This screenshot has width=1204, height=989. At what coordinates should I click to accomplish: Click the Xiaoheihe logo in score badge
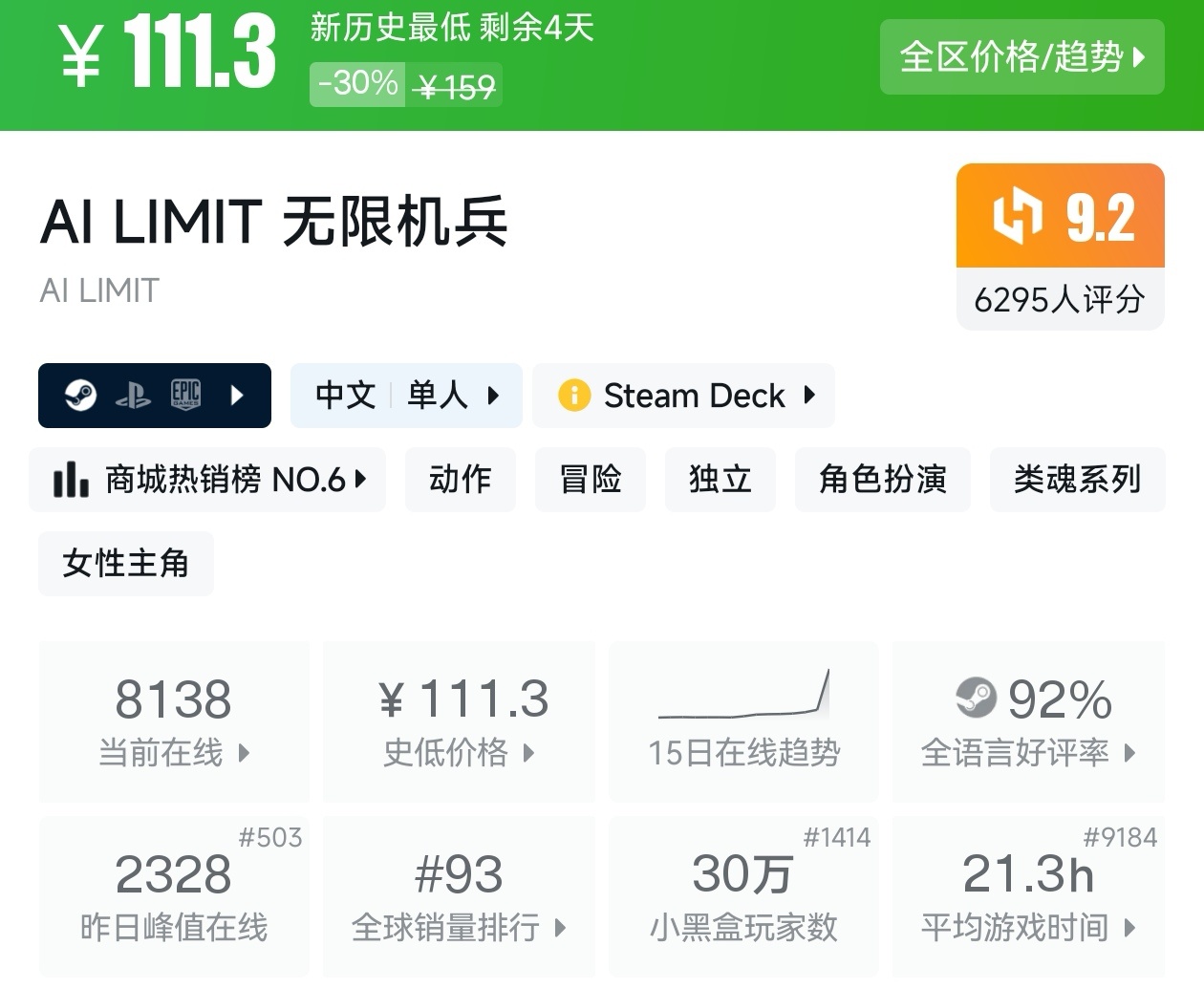pos(1016,216)
